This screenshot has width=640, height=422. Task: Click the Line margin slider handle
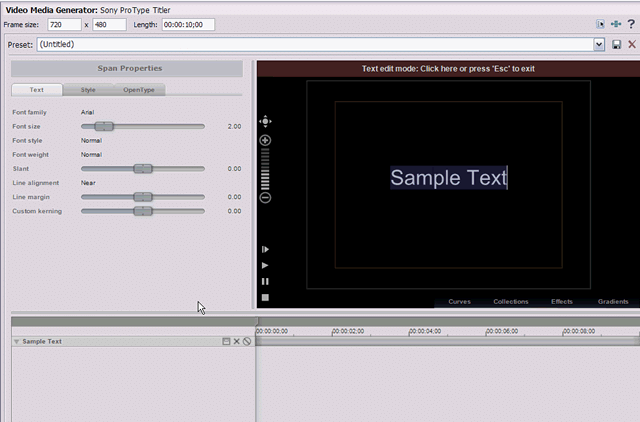point(143,197)
